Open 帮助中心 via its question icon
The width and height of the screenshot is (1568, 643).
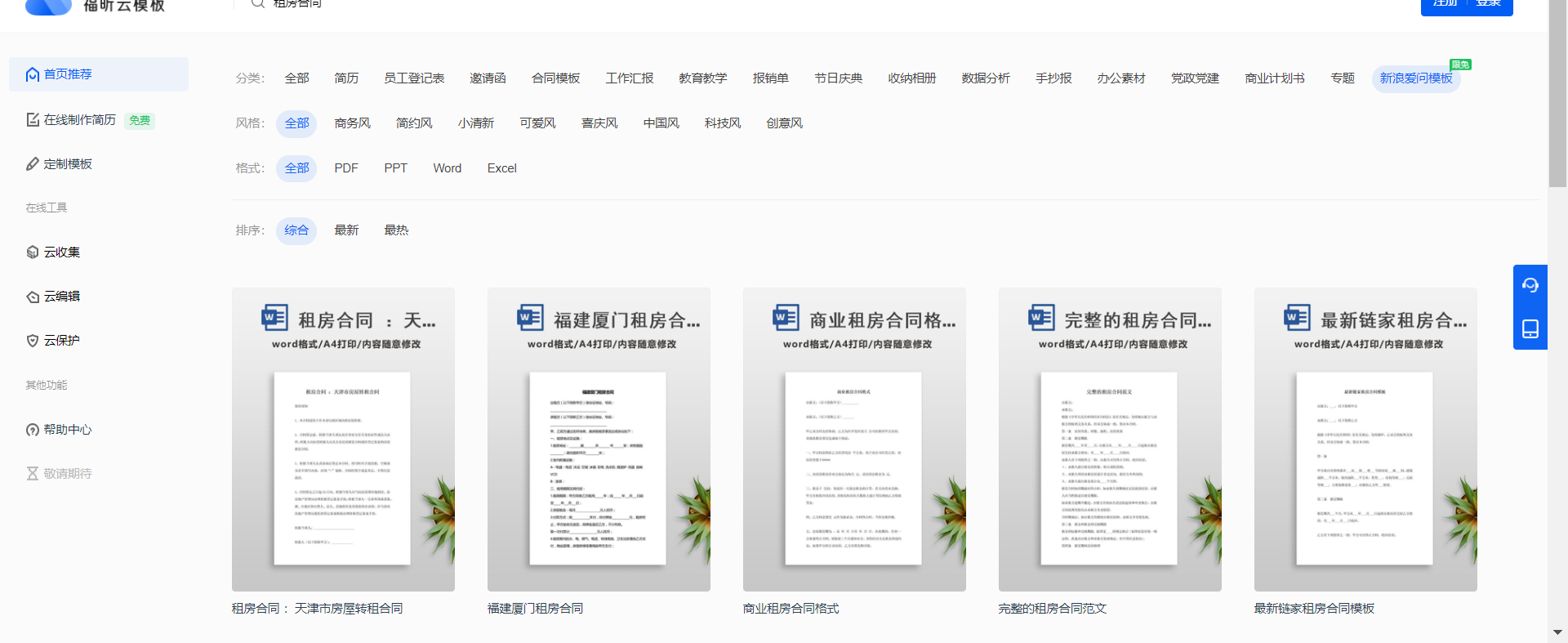[33, 430]
